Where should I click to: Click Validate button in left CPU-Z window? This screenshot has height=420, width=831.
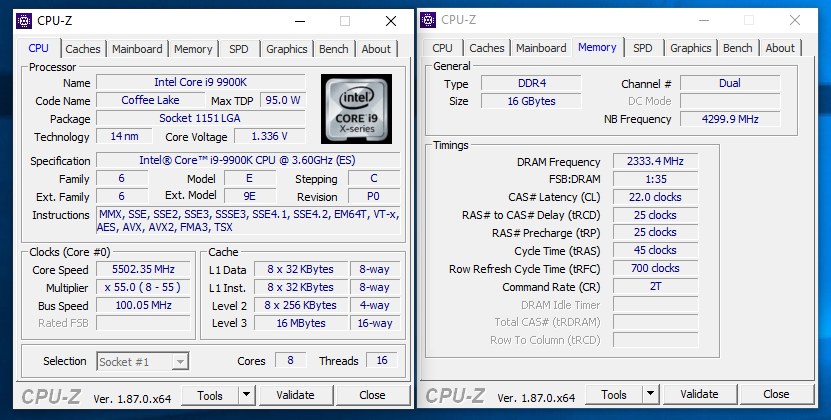[x=295, y=395]
